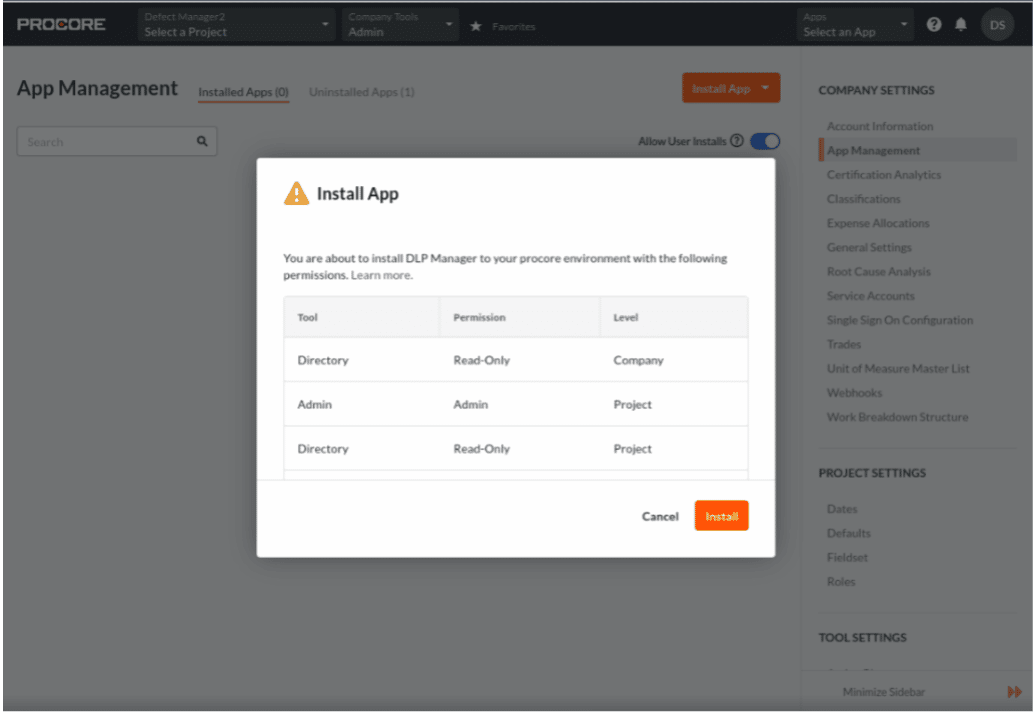Open General Settings in sidebar

click(869, 248)
